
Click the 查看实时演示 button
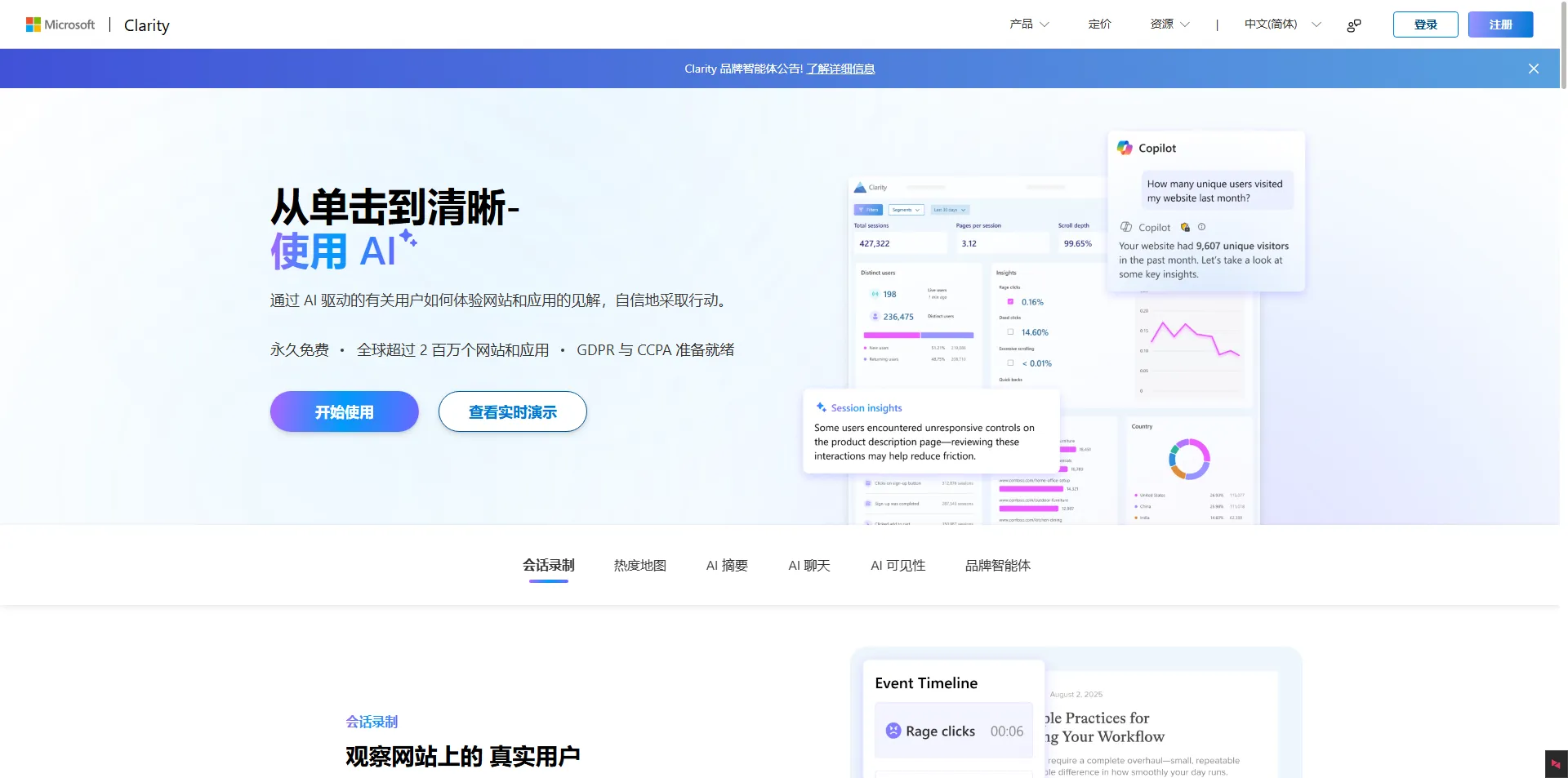coord(513,411)
